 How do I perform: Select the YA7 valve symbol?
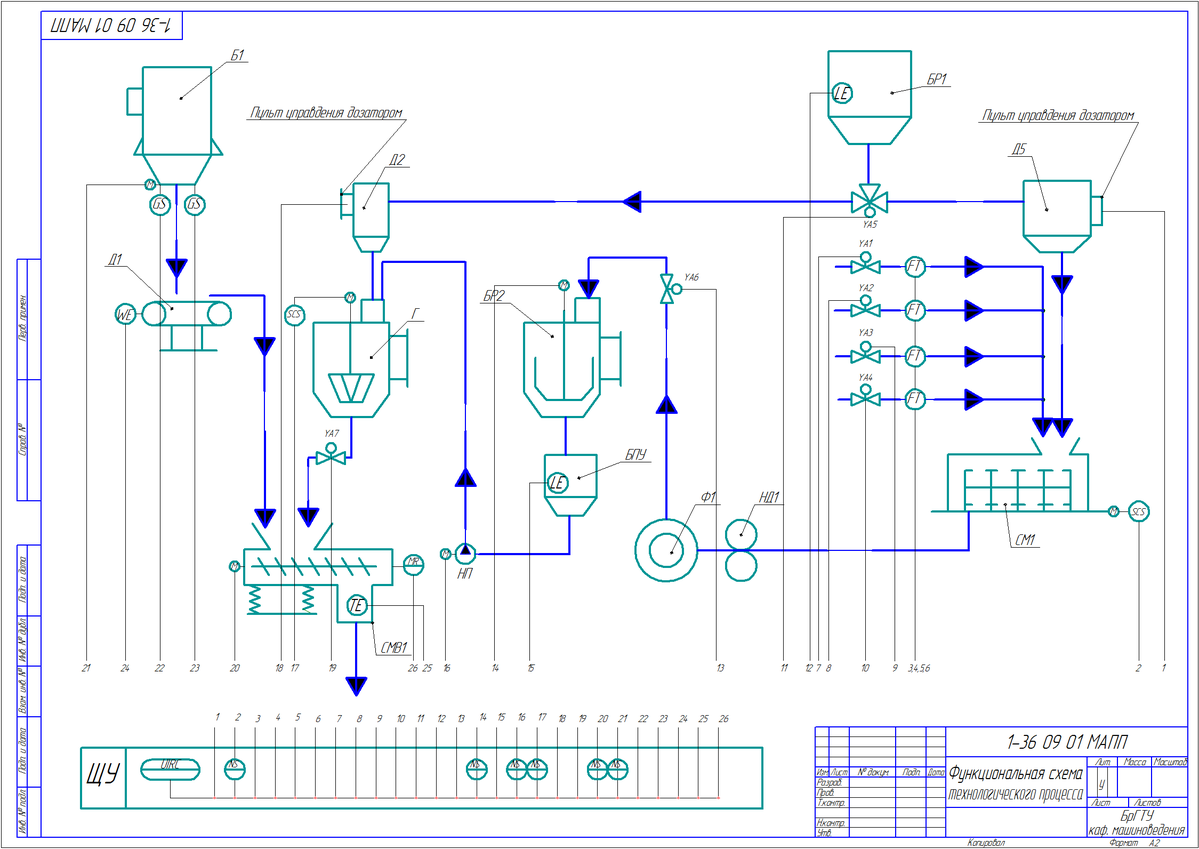pos(330,457)
